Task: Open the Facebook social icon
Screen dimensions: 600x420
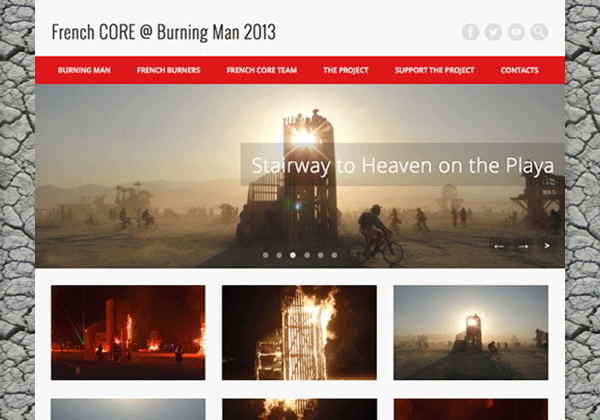Action: tap(470, 32)
